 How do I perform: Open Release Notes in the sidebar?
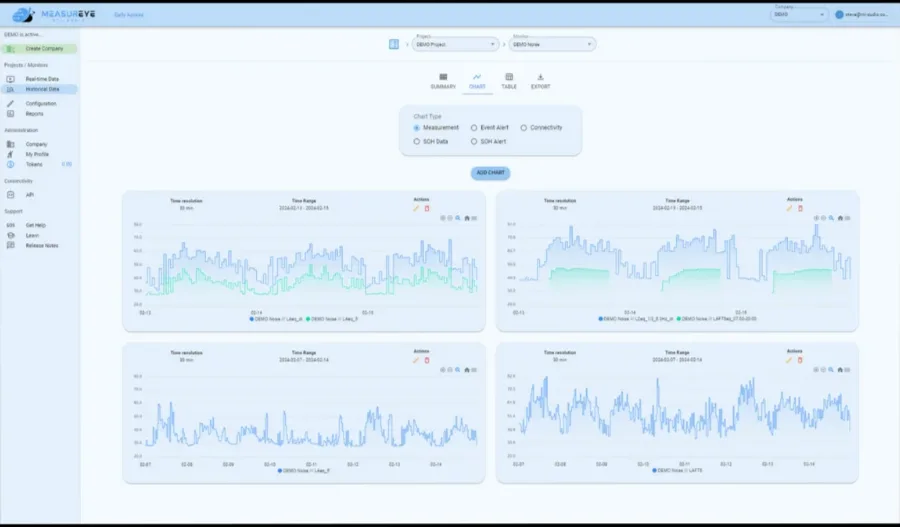(39, 246)
